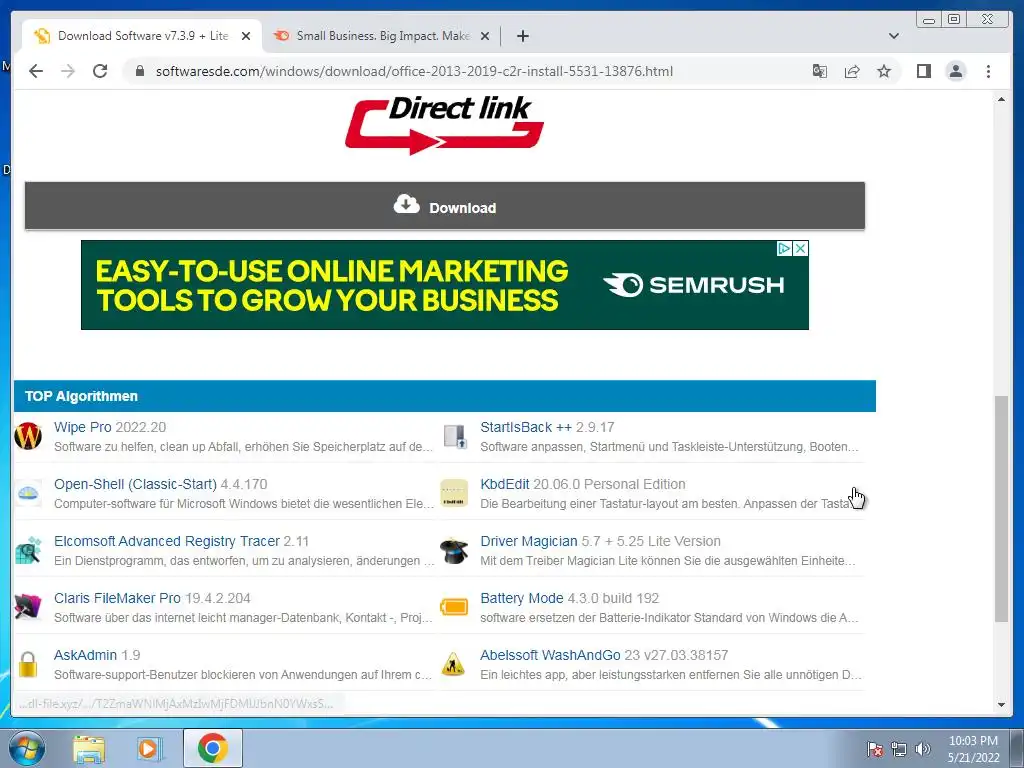Click the orange Battery Mode icon
The width and height of the screenshot is (1024, 768).
(454, 607)
